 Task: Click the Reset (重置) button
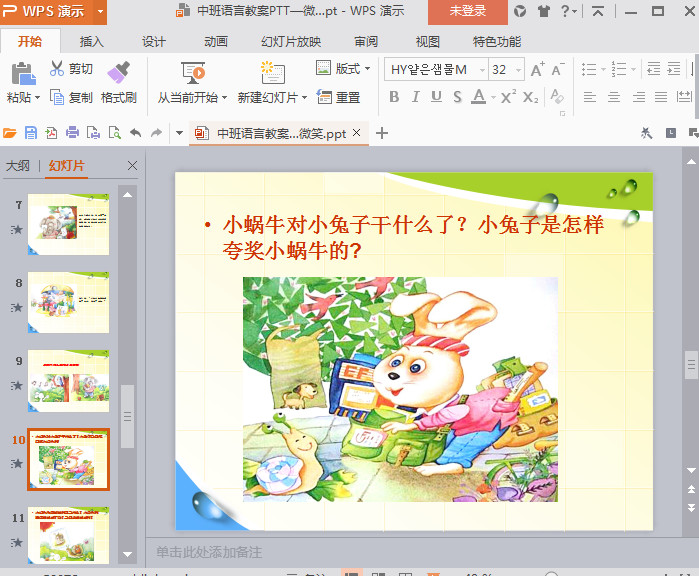pyautogui.click(x=338, y=97)
